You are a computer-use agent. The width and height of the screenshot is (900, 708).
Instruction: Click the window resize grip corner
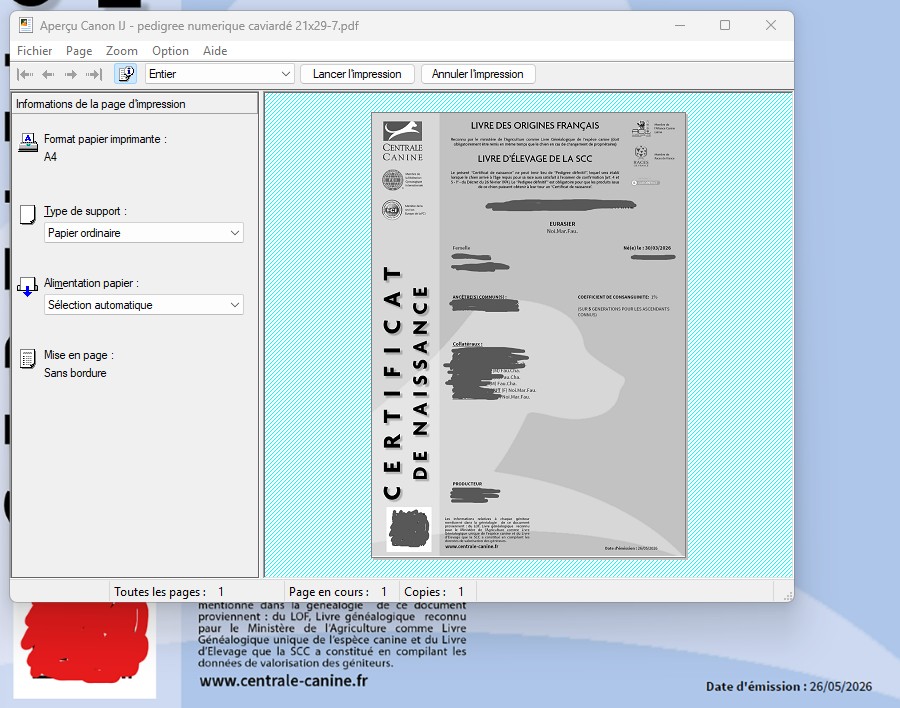click(x=788, y=595)
